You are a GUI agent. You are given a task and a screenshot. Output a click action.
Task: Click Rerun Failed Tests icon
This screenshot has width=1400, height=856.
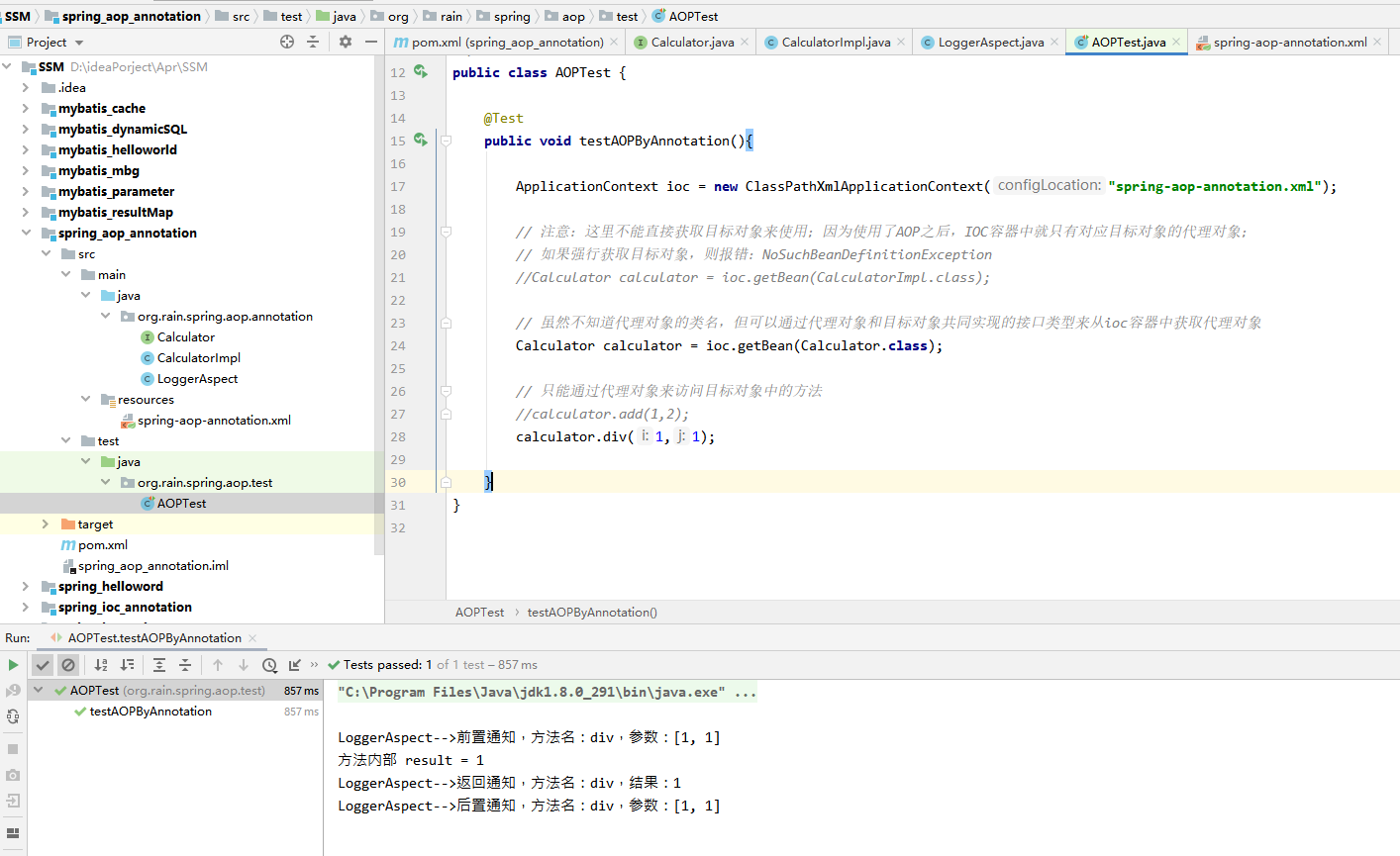(x=13, y=691)
